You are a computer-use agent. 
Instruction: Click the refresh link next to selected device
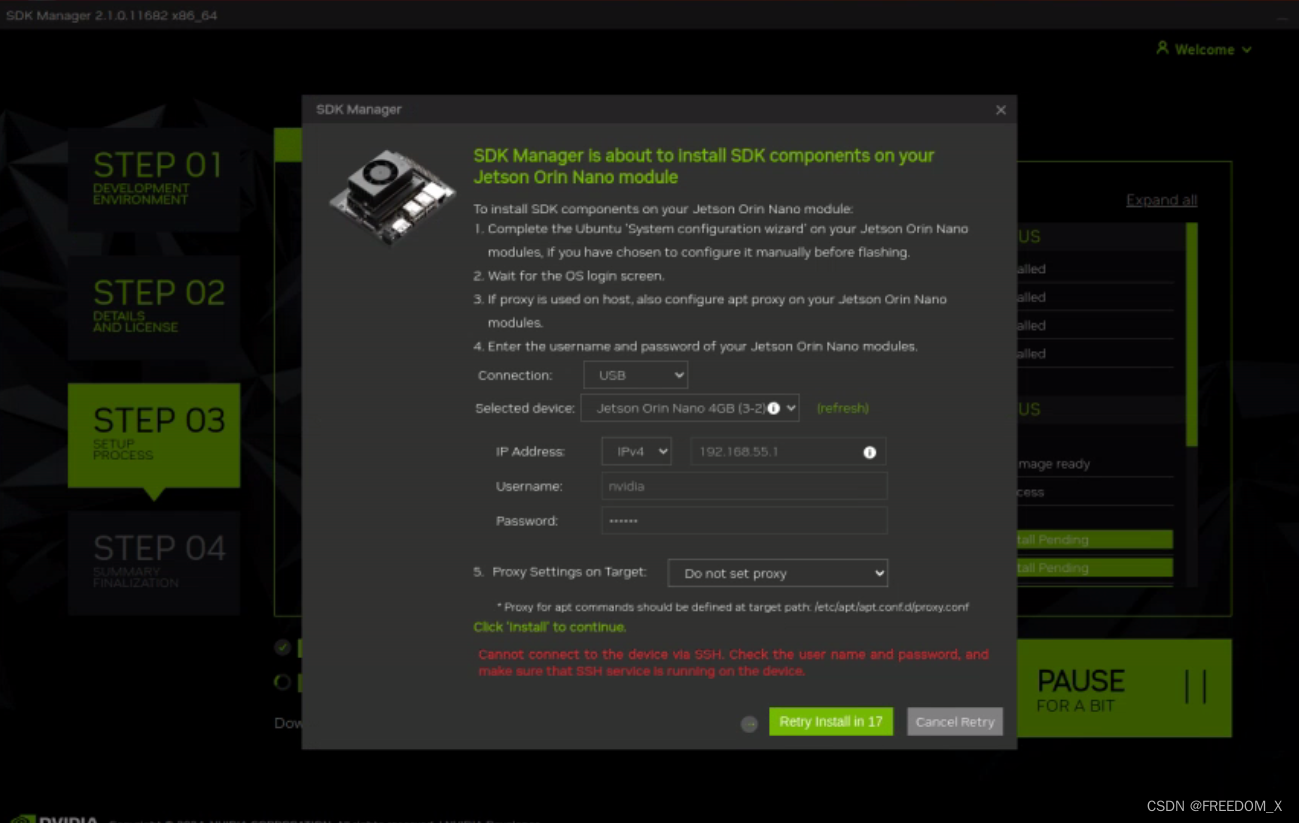pos(843,408)
